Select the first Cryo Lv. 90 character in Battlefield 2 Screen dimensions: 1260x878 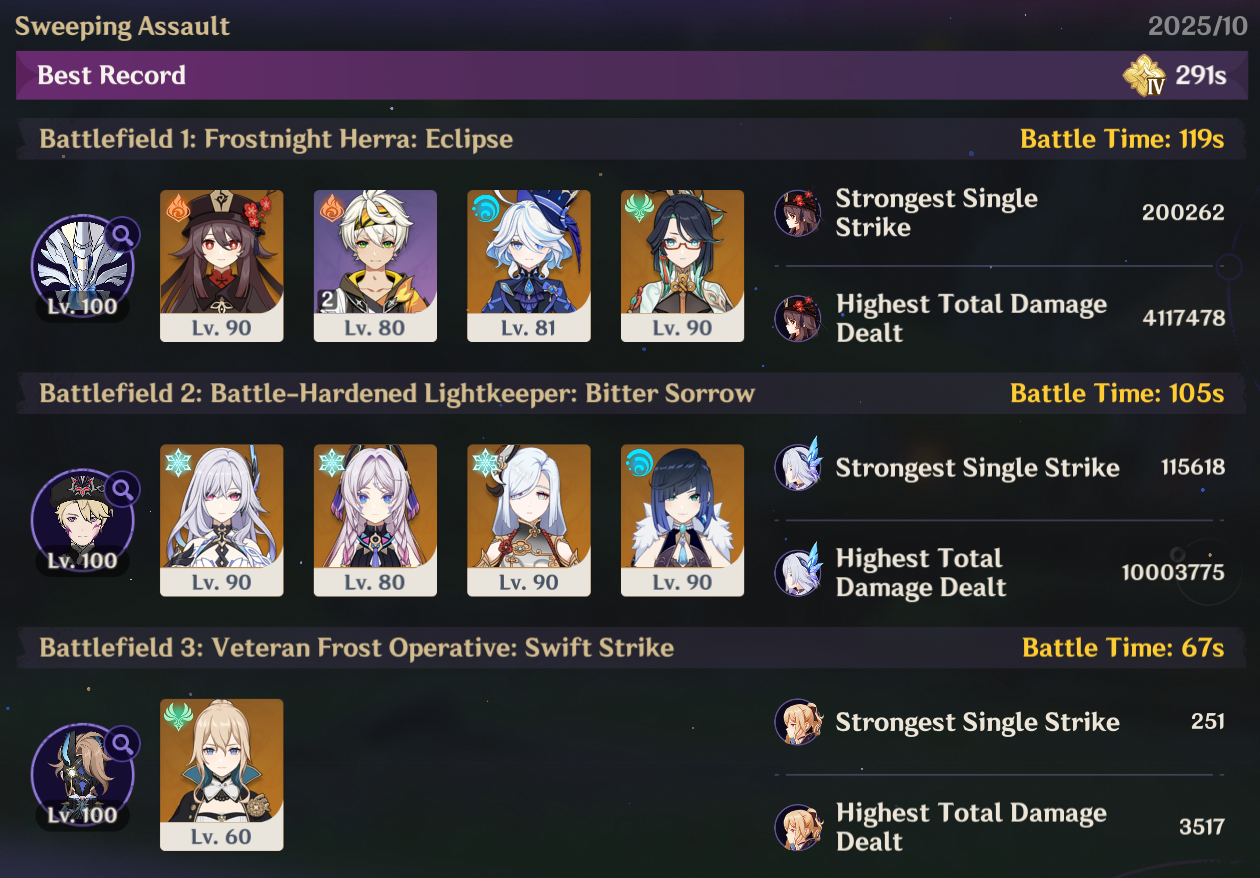coord(222,520)
